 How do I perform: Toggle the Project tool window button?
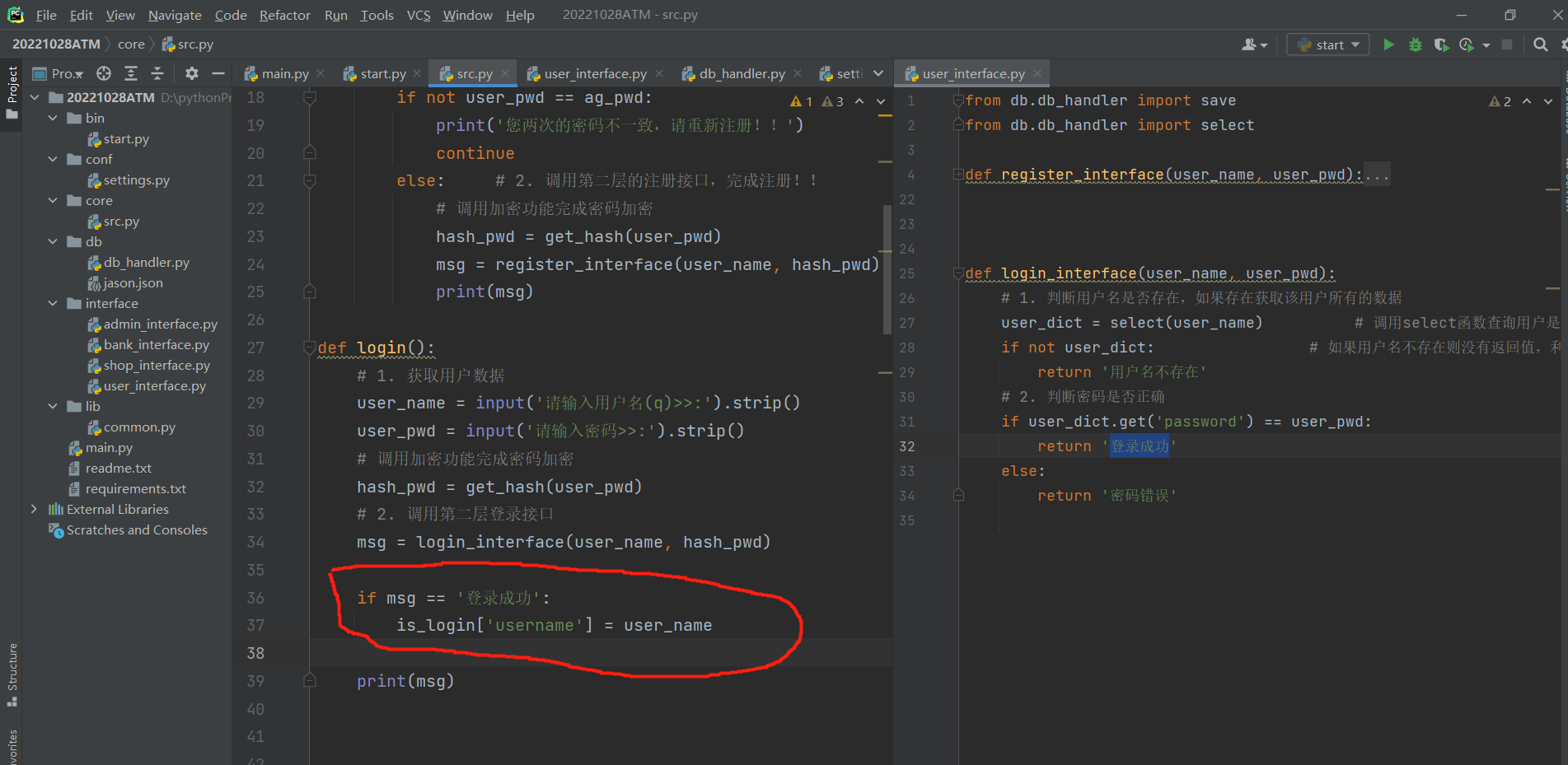12,91
